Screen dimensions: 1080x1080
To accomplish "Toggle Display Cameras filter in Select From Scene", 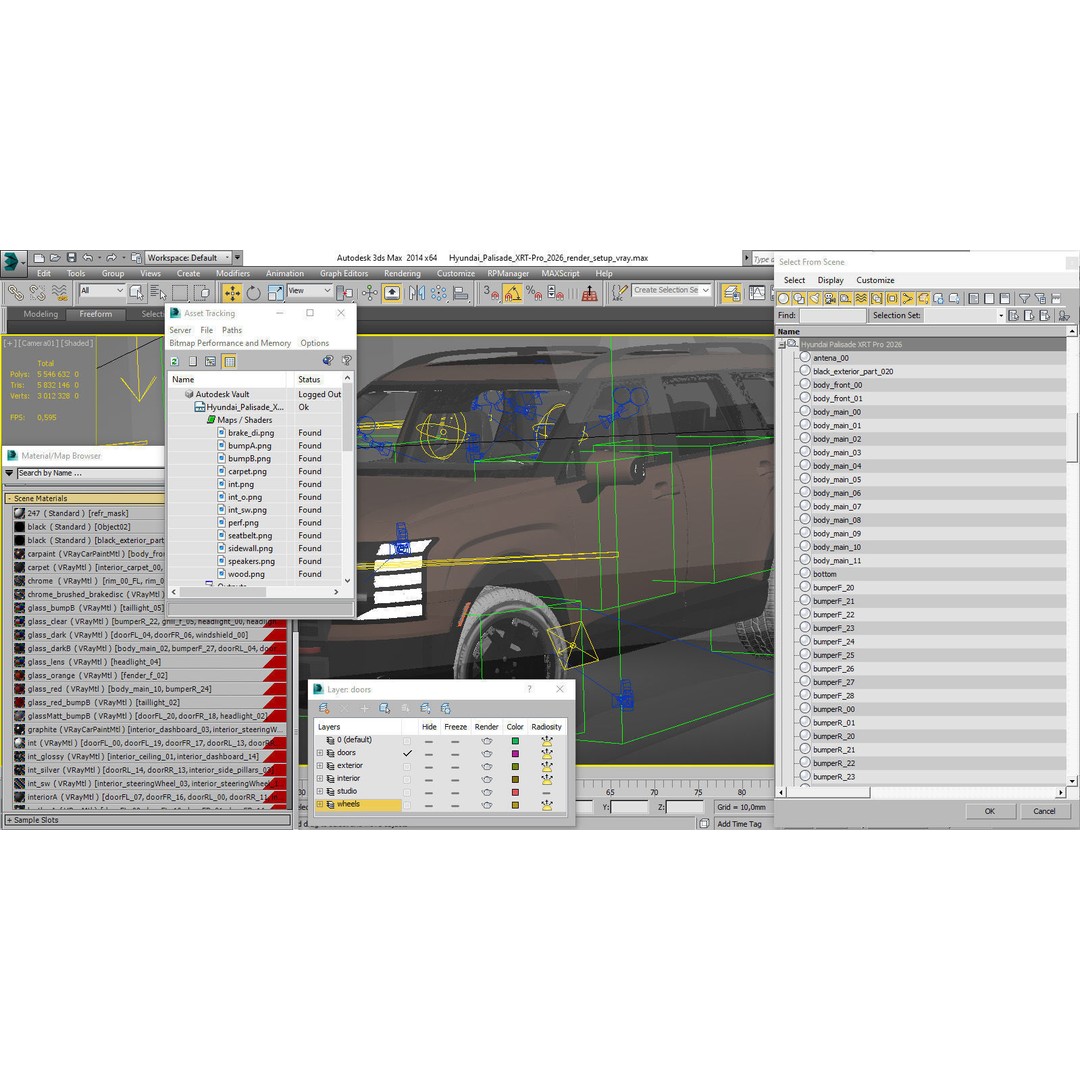I will click(x=829, y=298).
